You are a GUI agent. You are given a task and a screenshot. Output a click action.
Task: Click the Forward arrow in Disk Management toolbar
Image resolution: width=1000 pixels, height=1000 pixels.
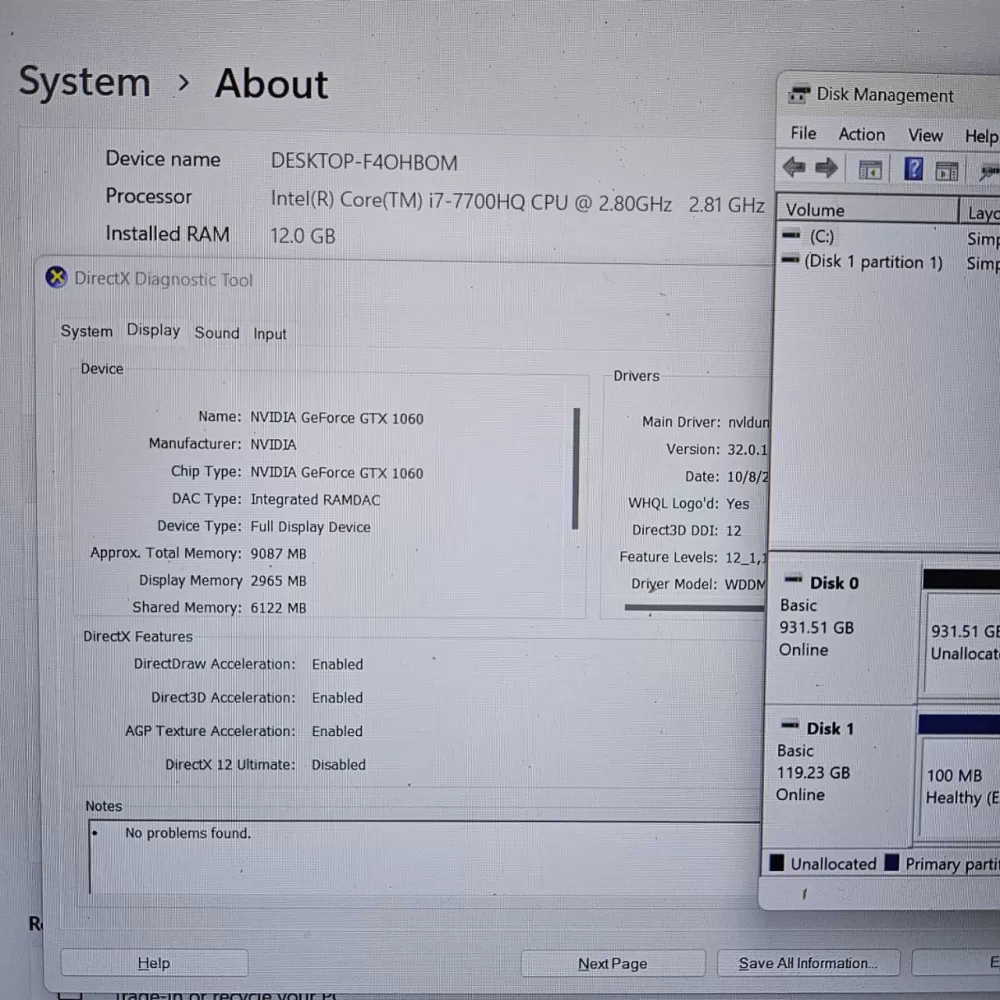tap(826, 168)
